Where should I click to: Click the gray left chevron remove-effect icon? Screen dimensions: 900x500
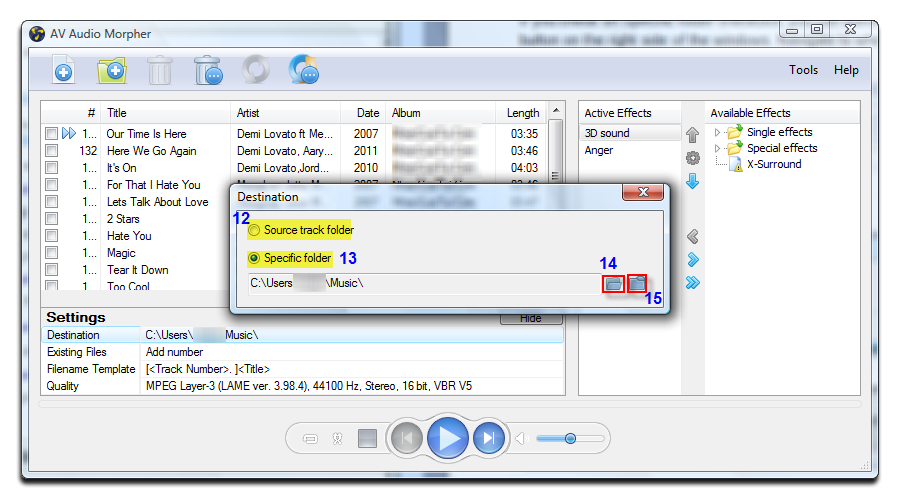[x=693, y=236]
